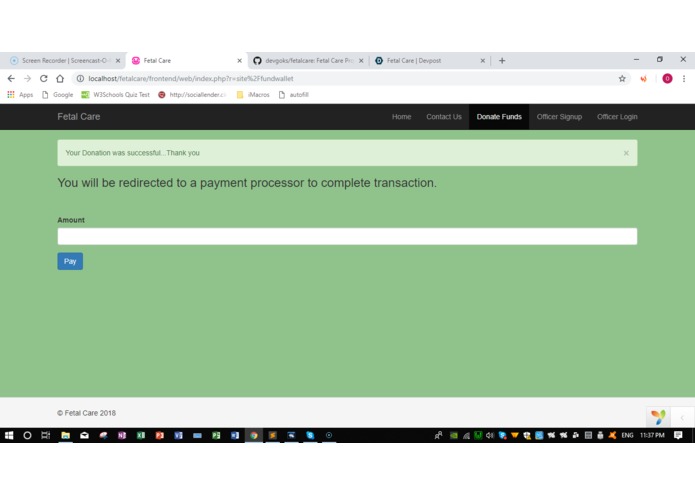Viewport: 695px width, 494px height.
Task: Switch to the Fetal Care Devpost tab
Action: click(x=428, y=61)
